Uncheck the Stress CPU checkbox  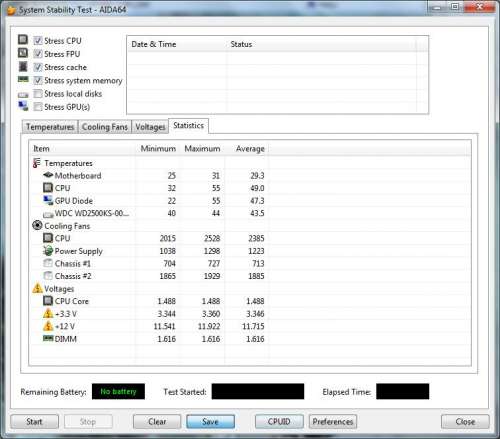coord(38,41)
